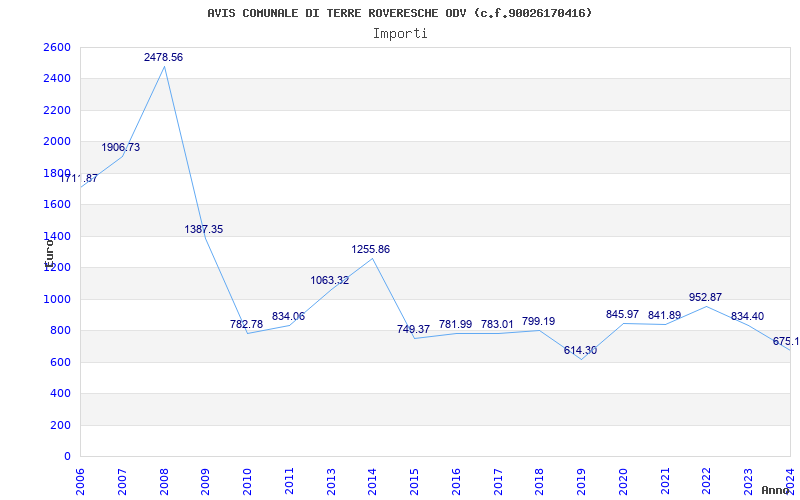Click the 2013 x-axis year label
The width and height of the screenshot is (800, 500).
pyautogui.click(x=331, y=482)
